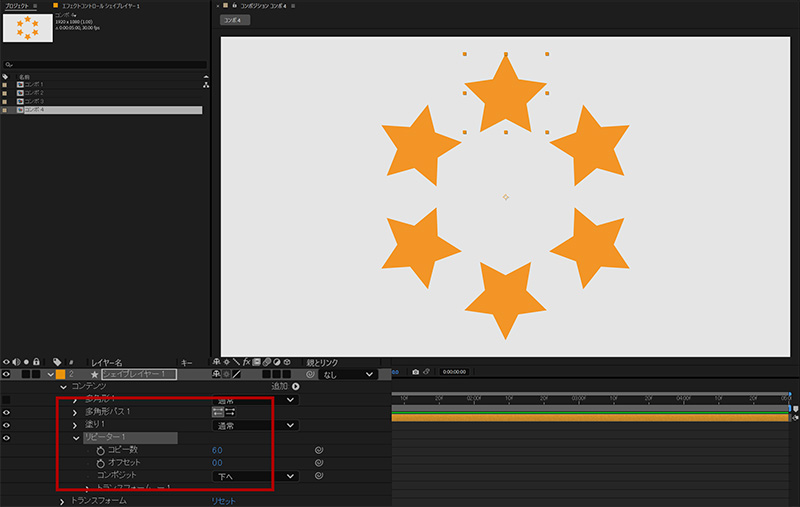Click the pick whip spiral beside コピー数

319,451
